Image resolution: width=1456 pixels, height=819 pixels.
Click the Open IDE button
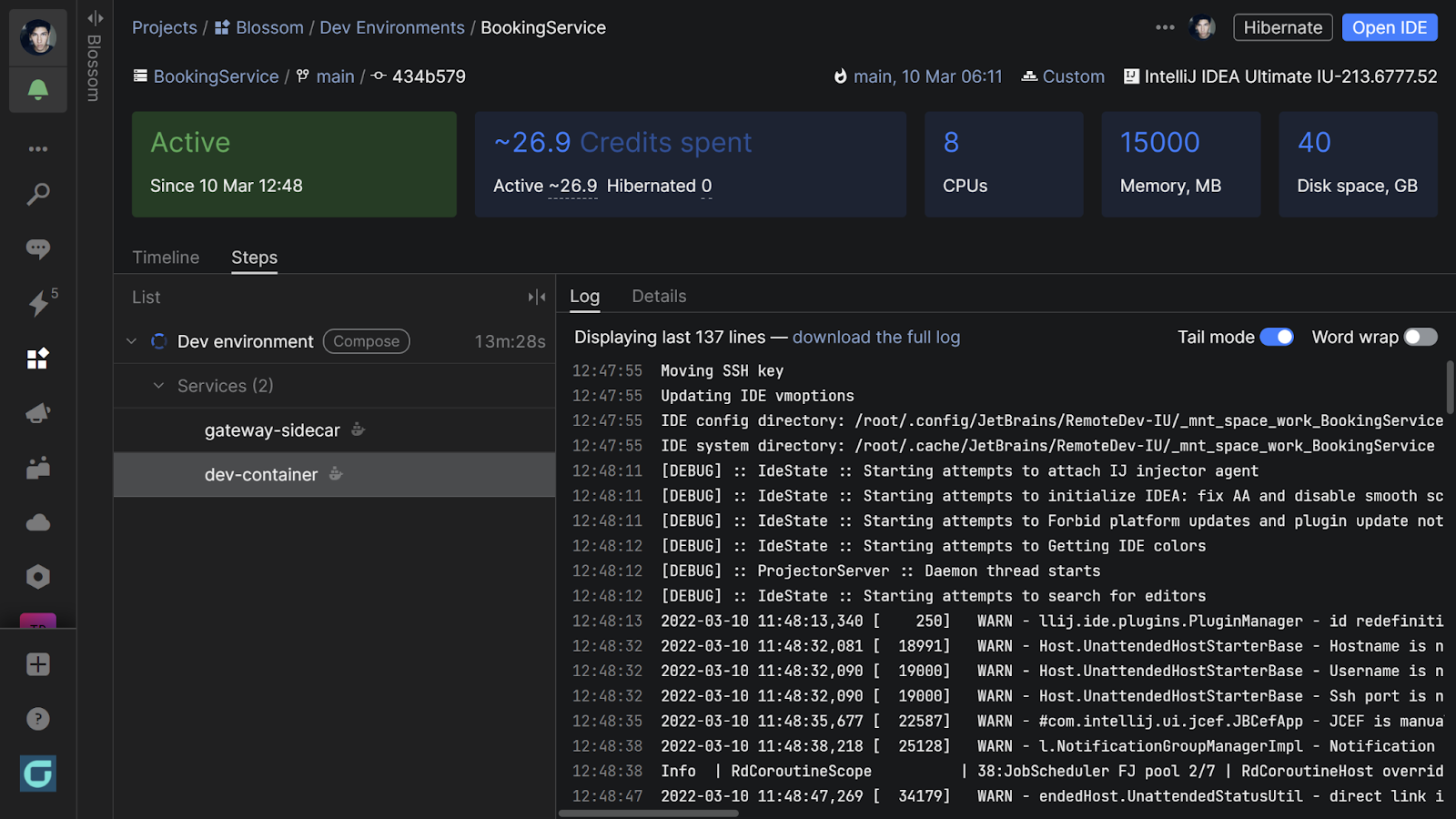pyautogui.click(x=1390, y=27)
